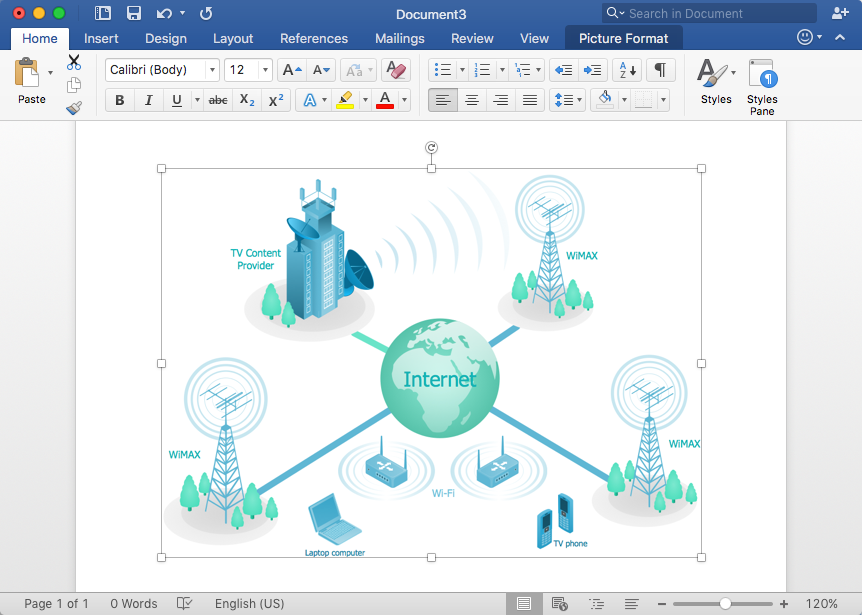This screenshot has width=862, height=615.
Task: Click English (US) language in status bar
Action: click(249, 603)
